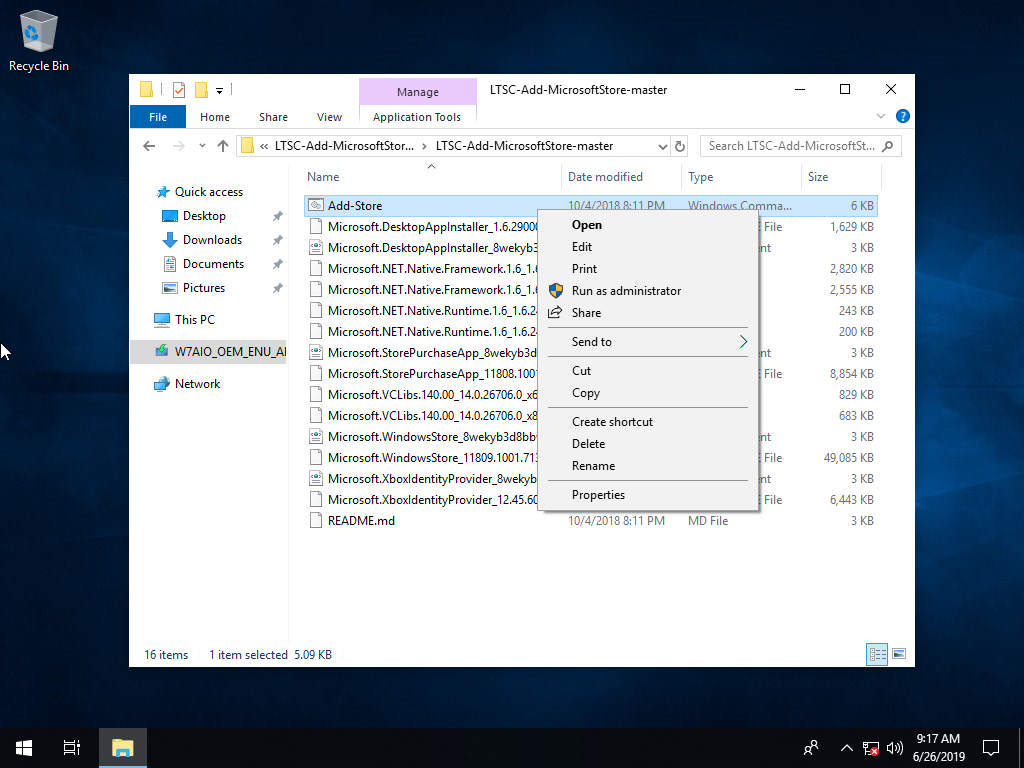Viewport: 1024px width, 768px height.
Task: Open Desktop in the navigation pane
Action: (193, 216)
